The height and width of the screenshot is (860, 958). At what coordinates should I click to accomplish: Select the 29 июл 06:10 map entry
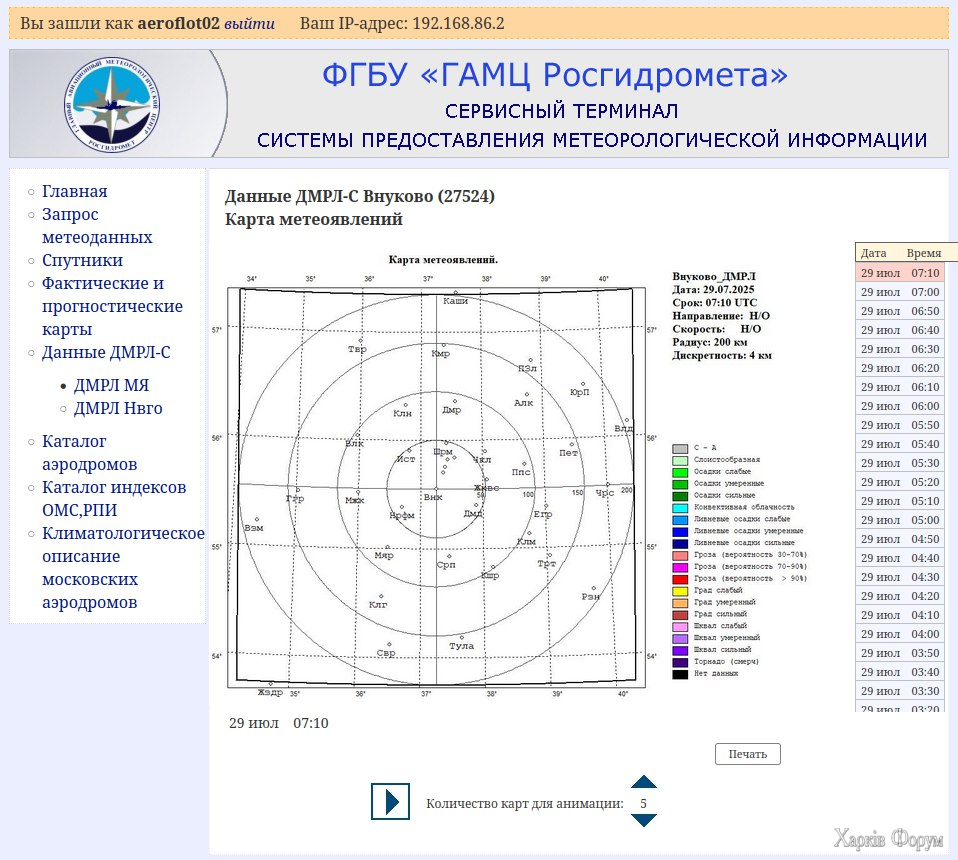(x=900, y=387)
